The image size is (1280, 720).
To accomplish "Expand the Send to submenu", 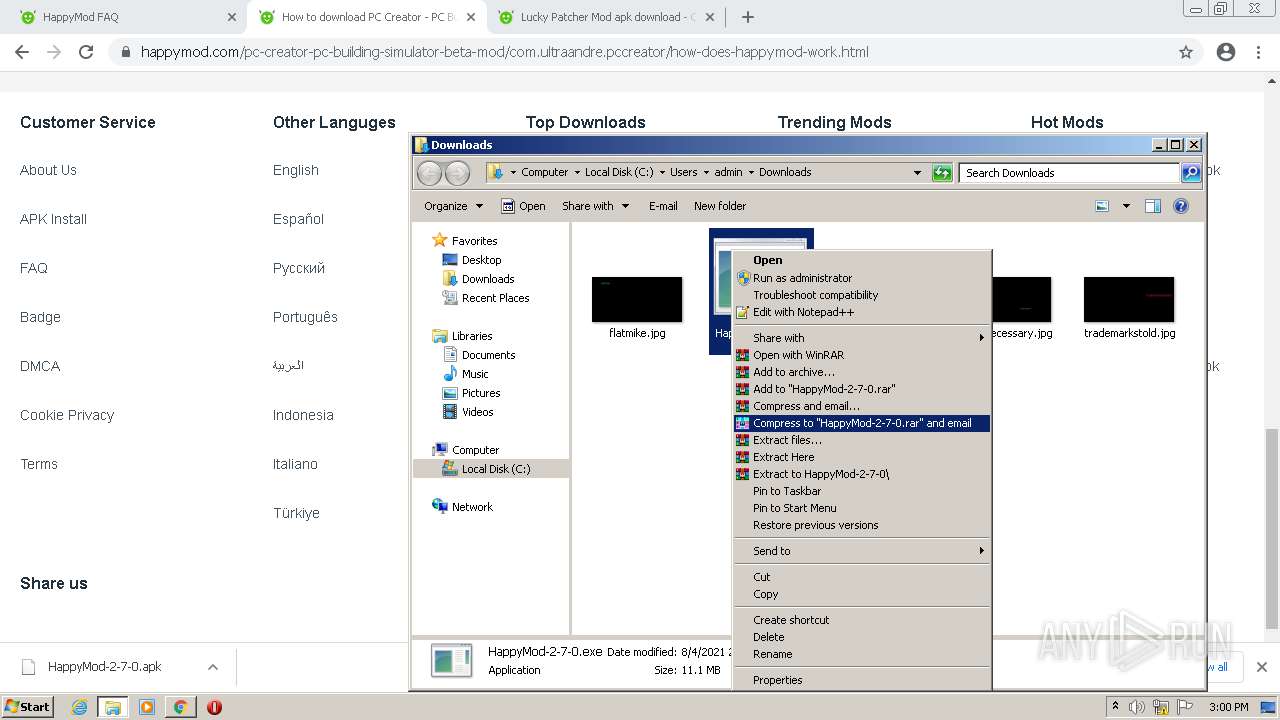I will point(862,551).
